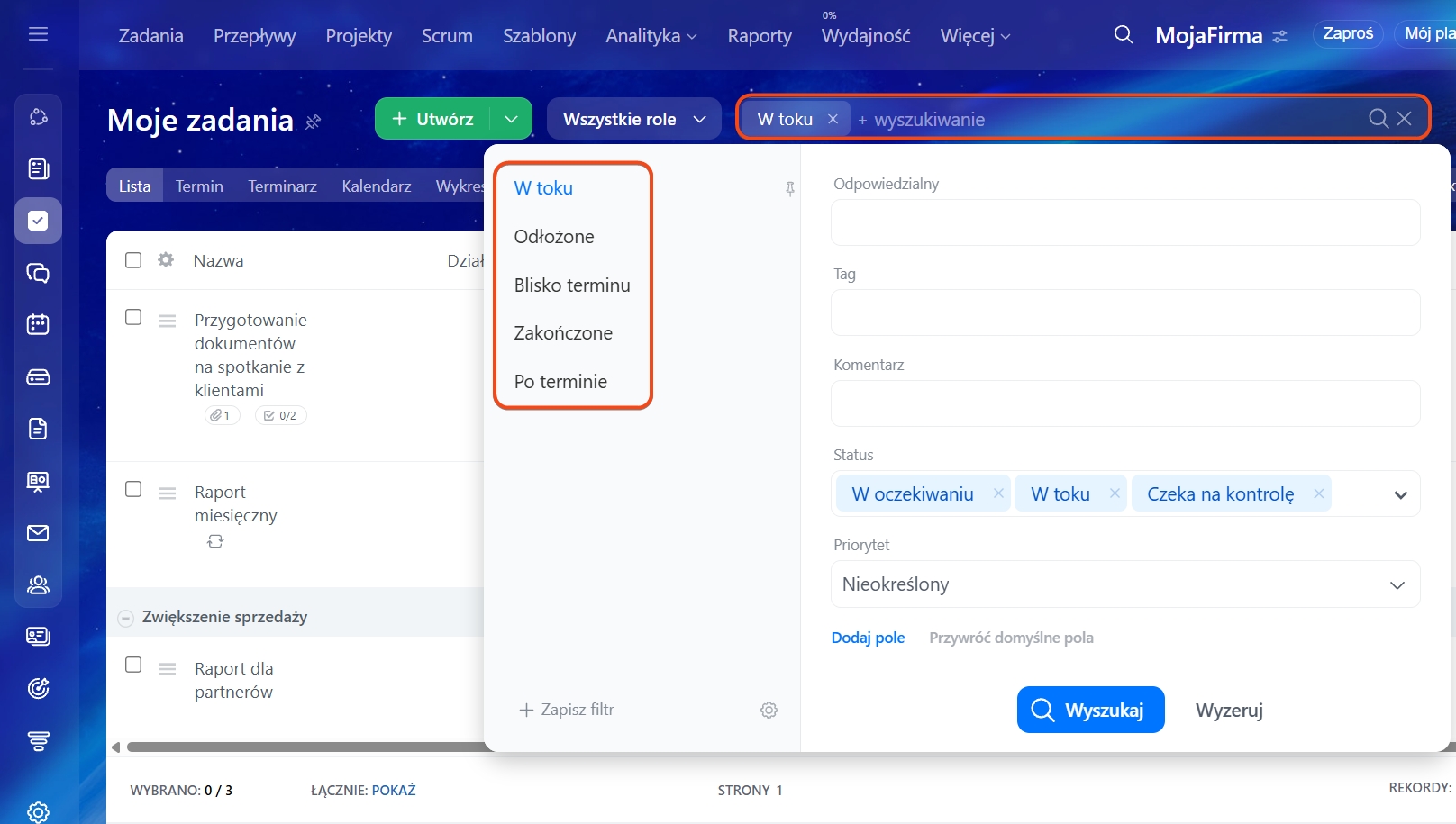The width and height of the screenshot is (1456, 824).
Task: Open the tasks checkmark icon in sidebar
Action: tap(38, 221)
